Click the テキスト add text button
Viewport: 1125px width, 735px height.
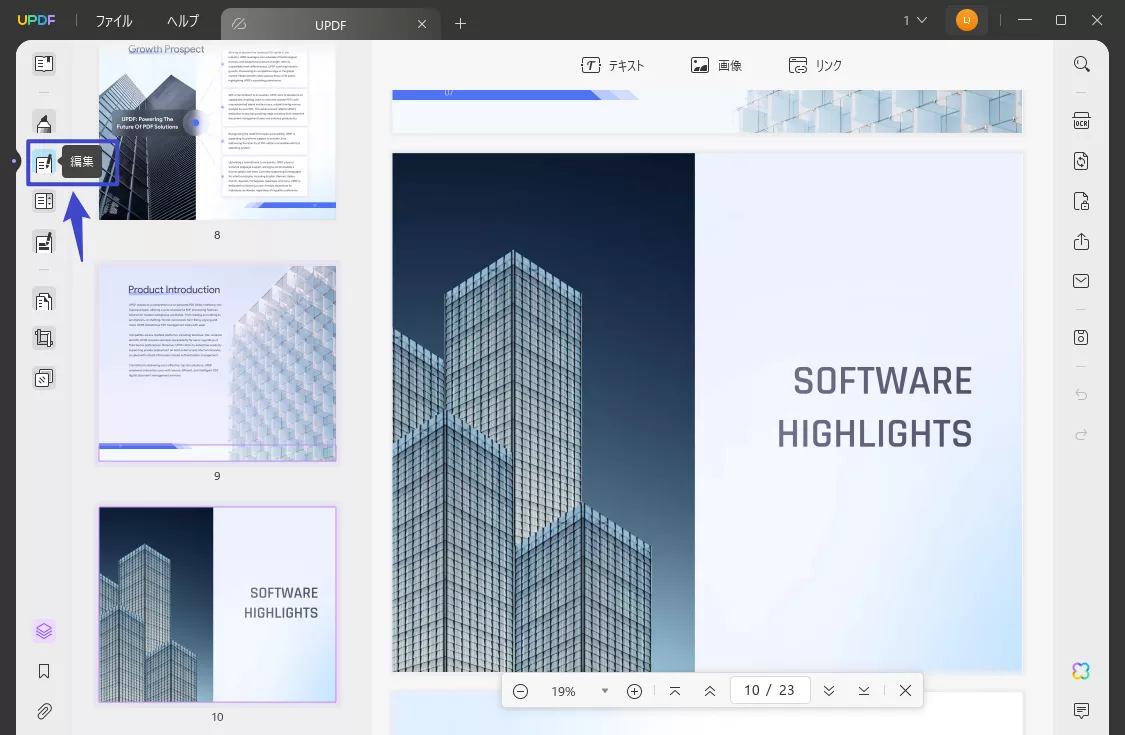613,65
